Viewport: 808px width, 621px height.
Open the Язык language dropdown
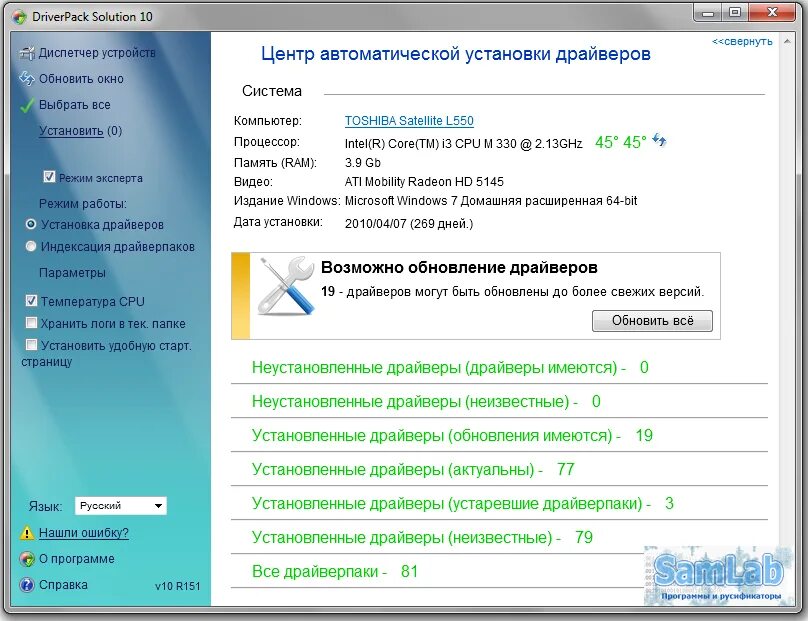click(121, 506)
